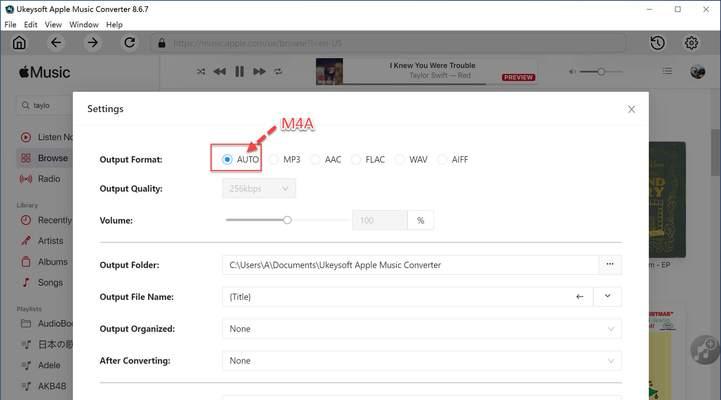Click the Apple Music logo
The height and width of the screenshot is (400, 721).
[x=44, y=72]
